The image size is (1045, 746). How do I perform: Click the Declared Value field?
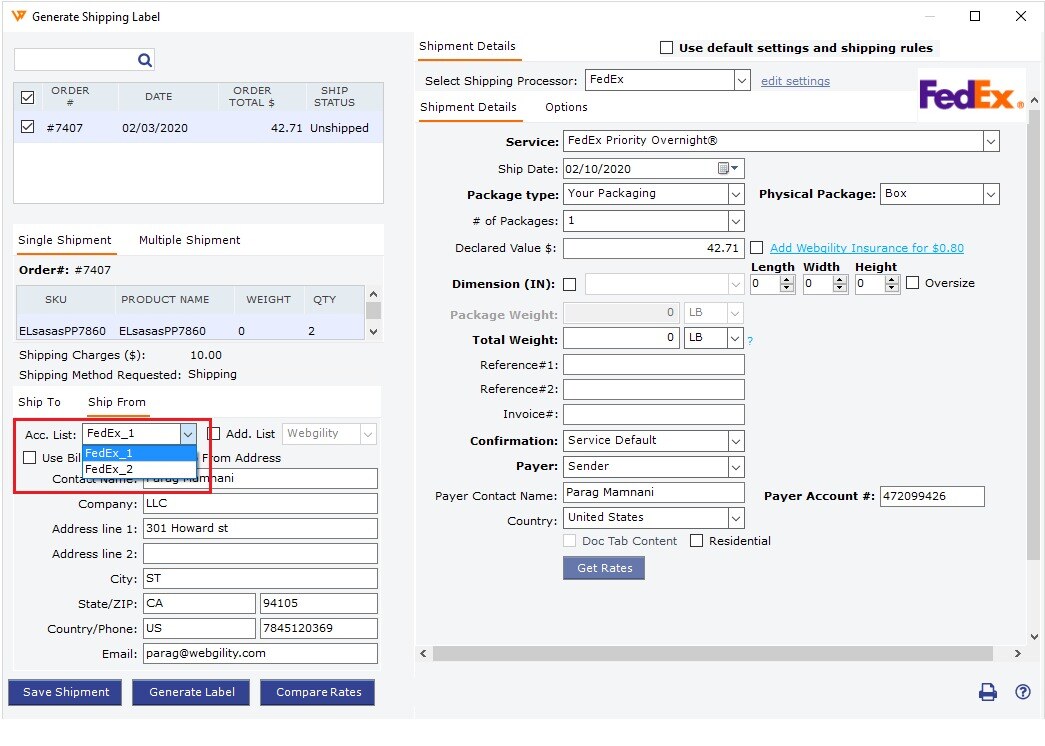(x=654, y=248)
